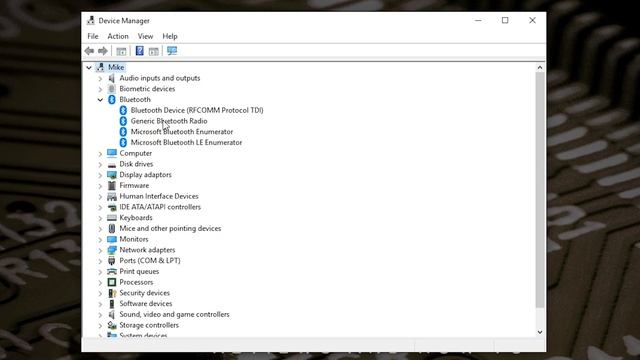This screenshot has width=640, height=360.
Task: Click the Forward arrow toolbar icon
Action: [103, 51]
